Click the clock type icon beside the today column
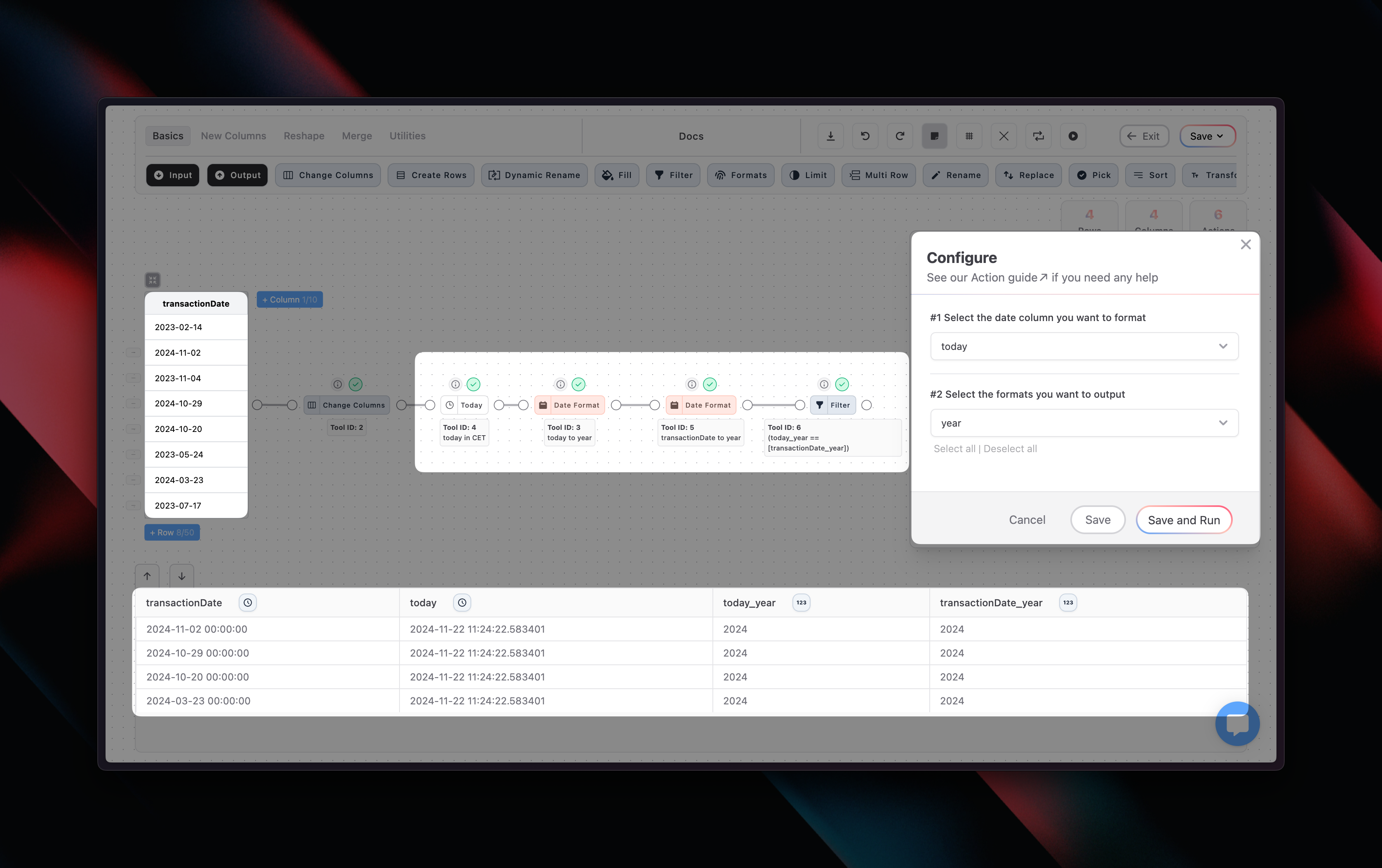The width and height of the screenshot is (1382, 868). pyautogui.click(x=462, y=603)
